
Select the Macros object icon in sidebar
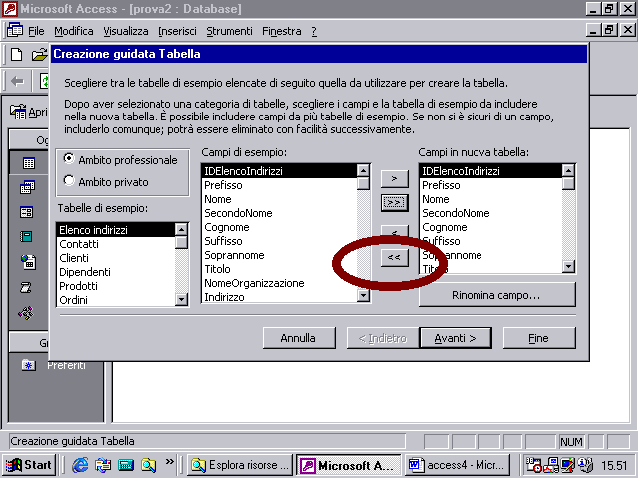coord(26,288)
